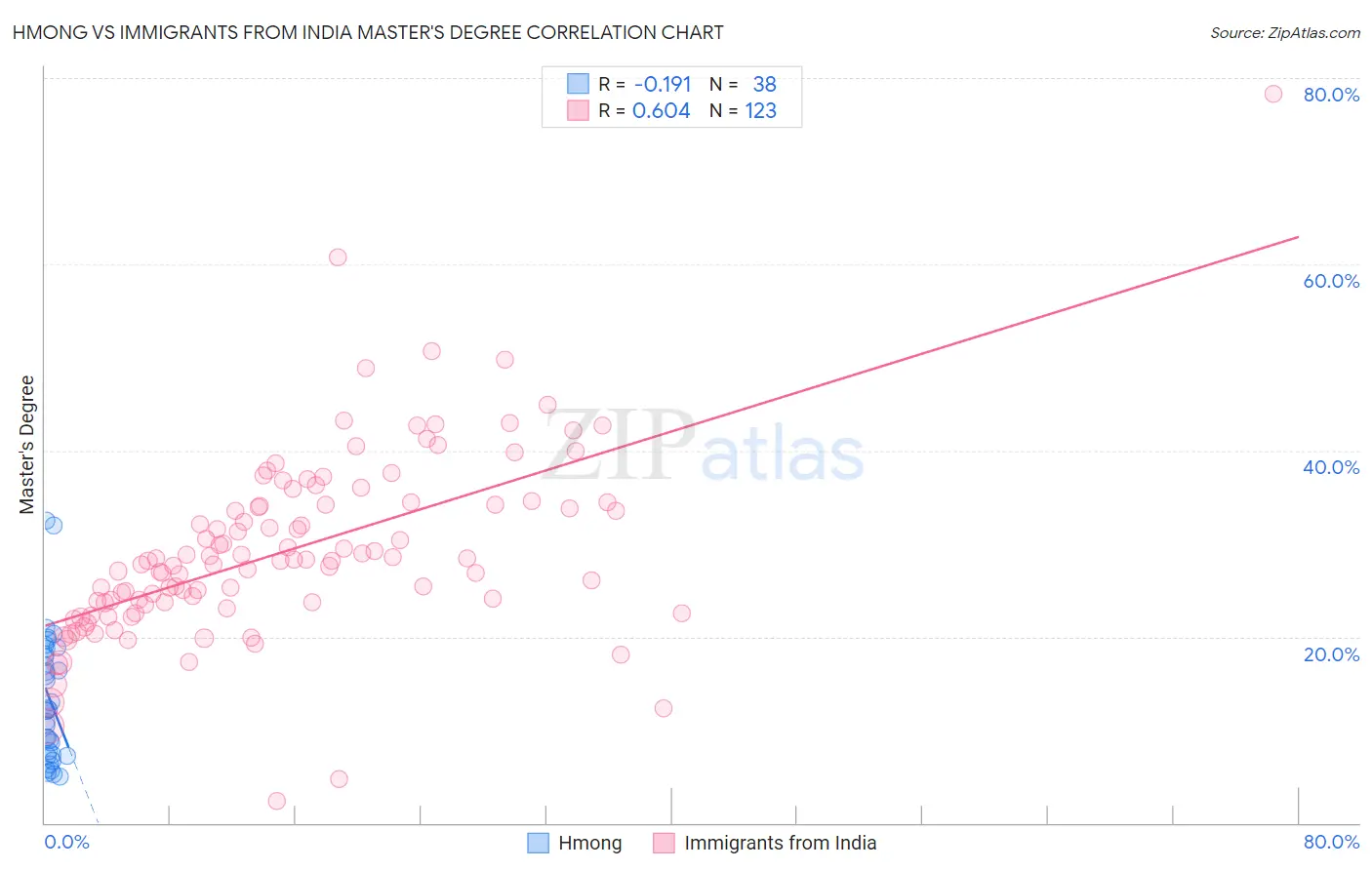Click the pink data point above 60%

coord(338,257)
